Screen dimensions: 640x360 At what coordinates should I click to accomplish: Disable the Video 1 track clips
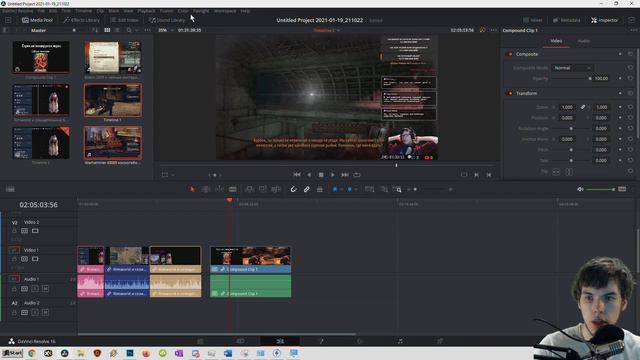[35, 259]
